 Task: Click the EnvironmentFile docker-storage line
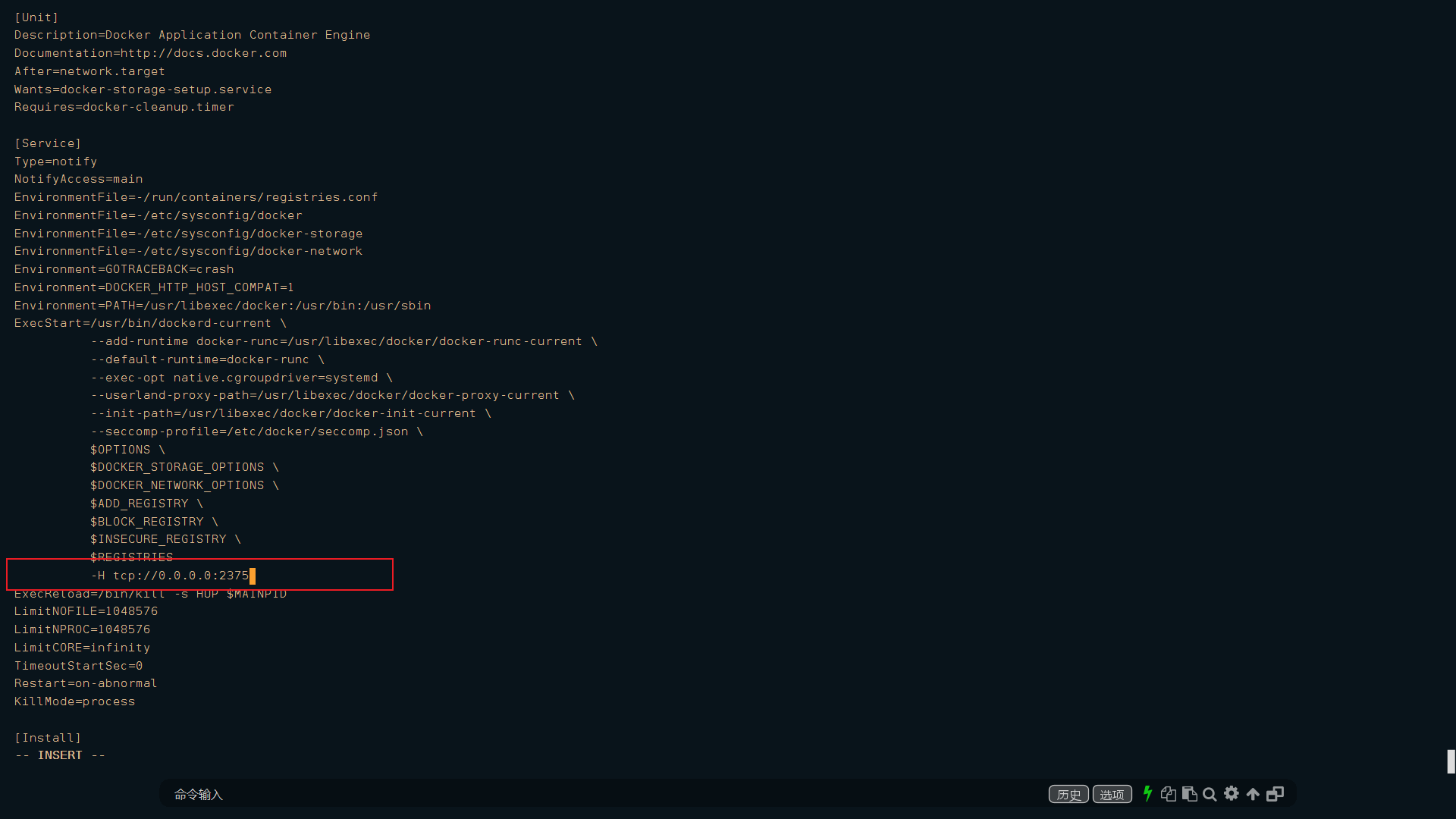coord(188,234)
